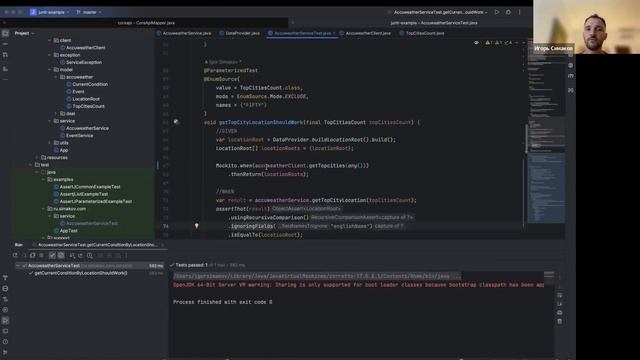Click Import tests history icon
640x360 pixels.
[80, 256]
